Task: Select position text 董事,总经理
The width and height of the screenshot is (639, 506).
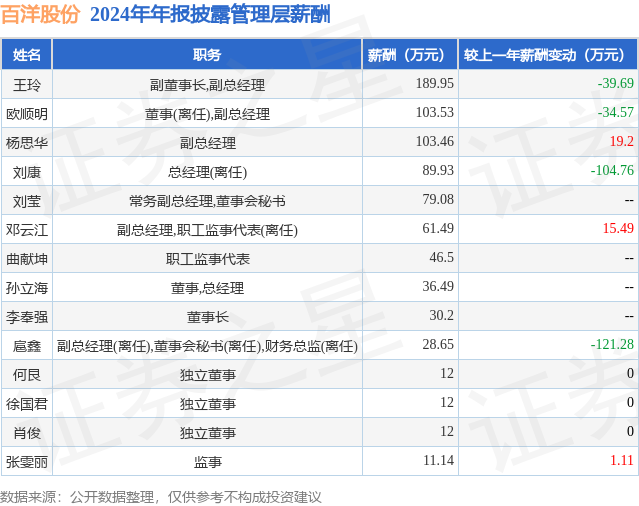Action: tap(207, 288)
